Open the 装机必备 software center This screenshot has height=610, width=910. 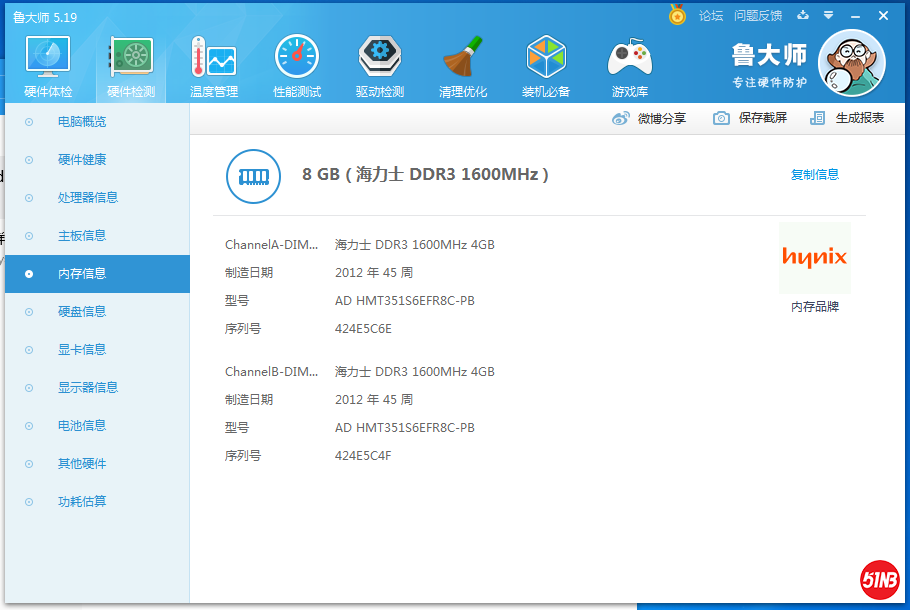pos(546,65)
